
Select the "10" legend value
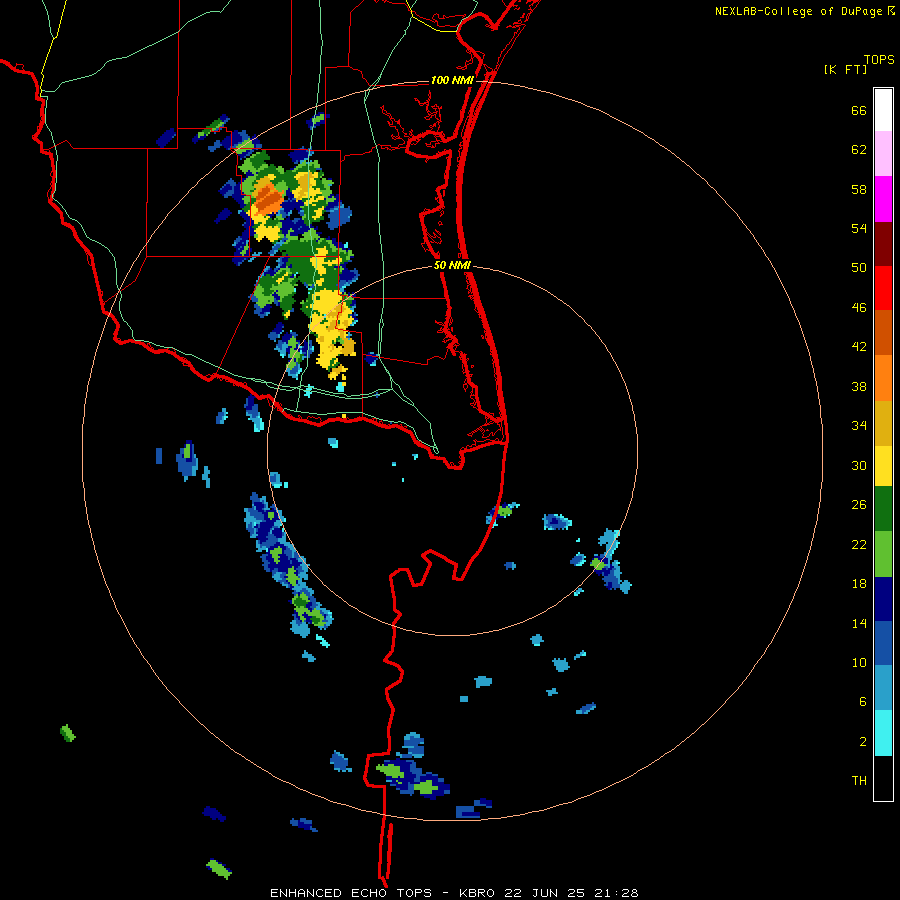click(859, 662)
